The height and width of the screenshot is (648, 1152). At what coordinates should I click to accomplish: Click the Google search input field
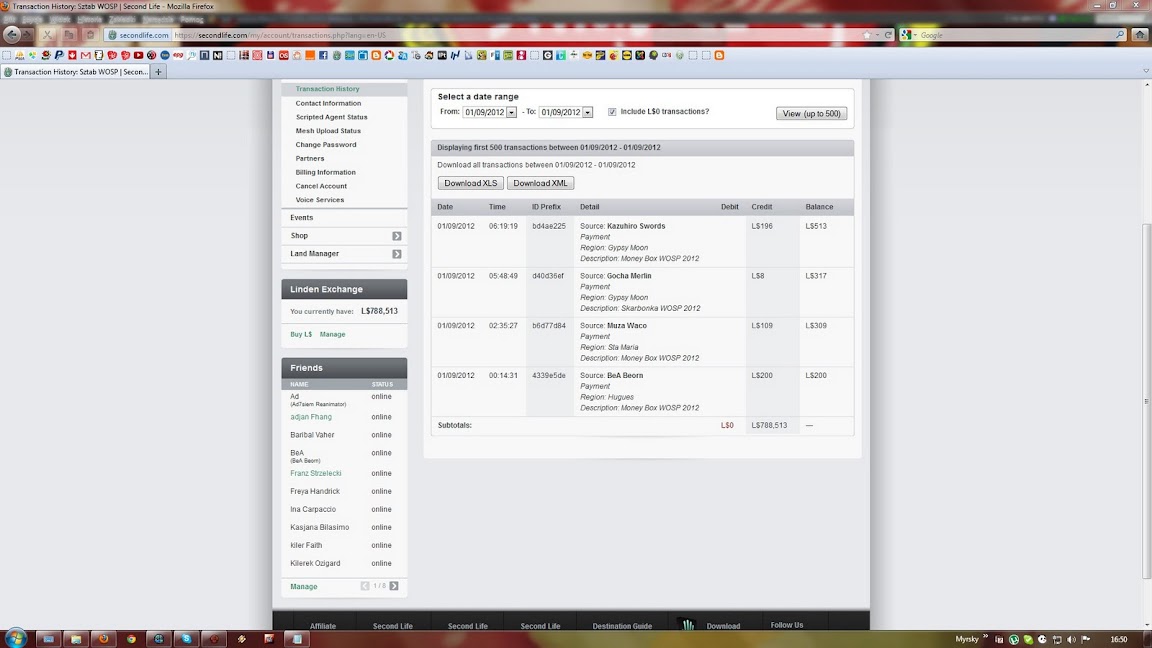[x=1016, y=35]
